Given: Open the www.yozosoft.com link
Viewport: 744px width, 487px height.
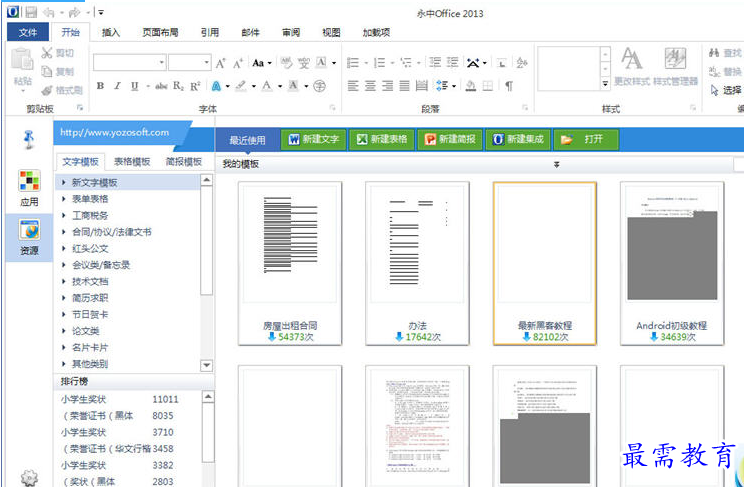Looking at the screenshot, I should click(114, 132).
